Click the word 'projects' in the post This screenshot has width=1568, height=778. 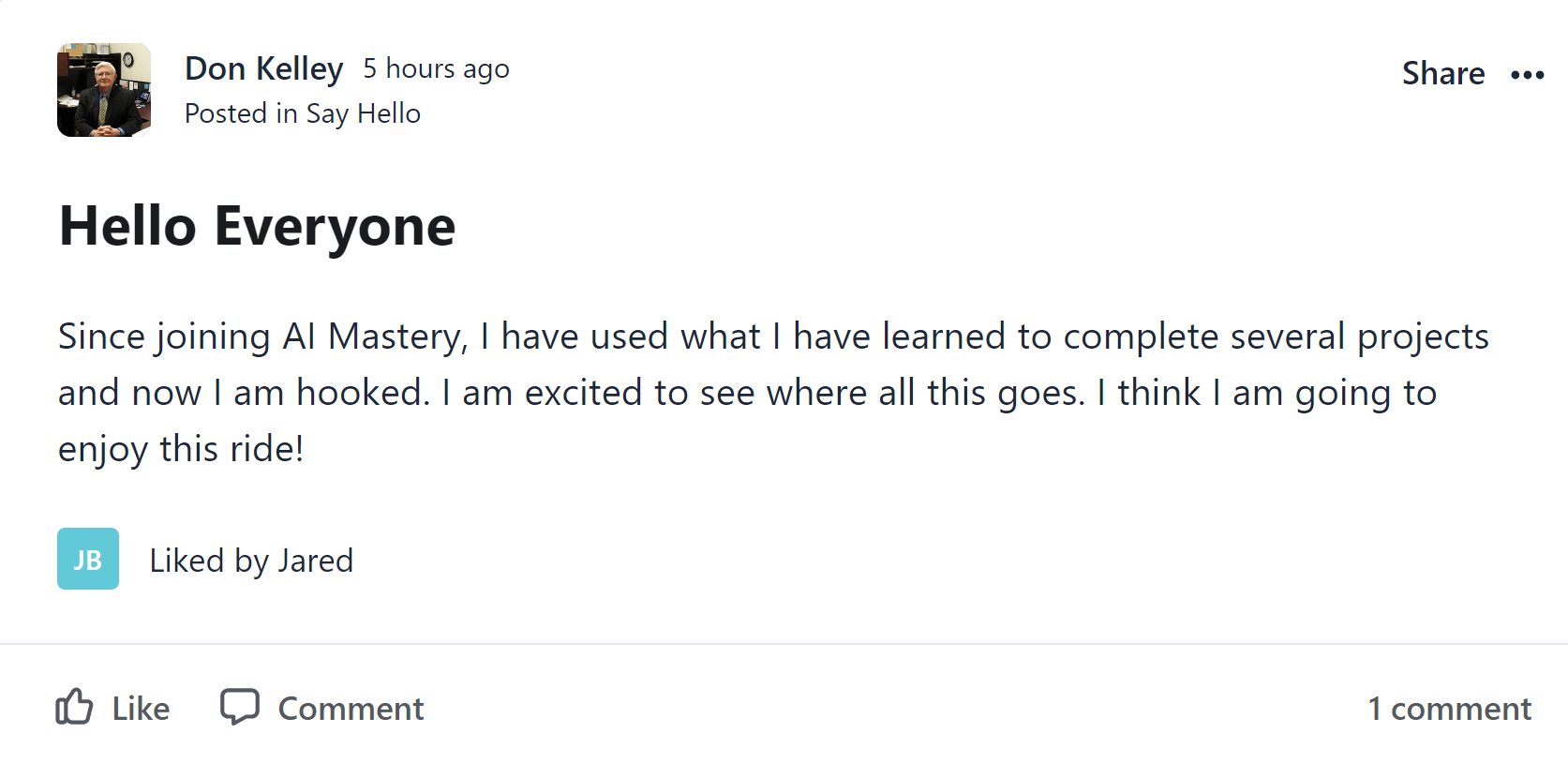1423,338
